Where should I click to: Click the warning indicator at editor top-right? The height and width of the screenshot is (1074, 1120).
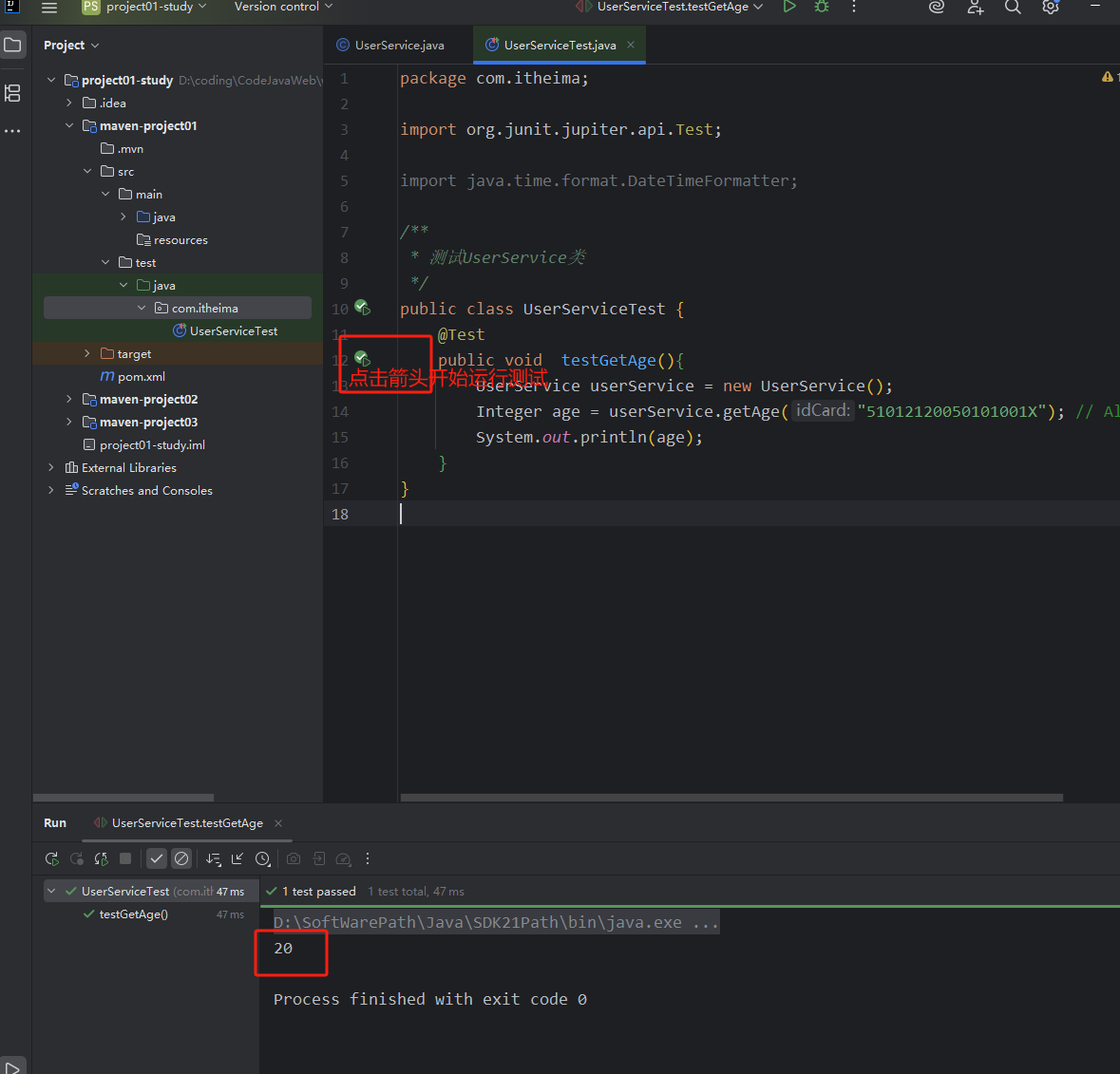(x=1110, y=76)
